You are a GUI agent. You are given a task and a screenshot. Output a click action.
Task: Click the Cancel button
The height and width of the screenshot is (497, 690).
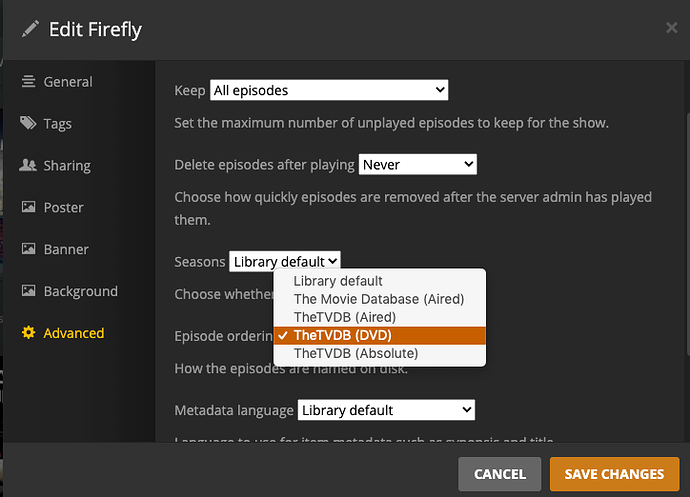pos(499,474)
